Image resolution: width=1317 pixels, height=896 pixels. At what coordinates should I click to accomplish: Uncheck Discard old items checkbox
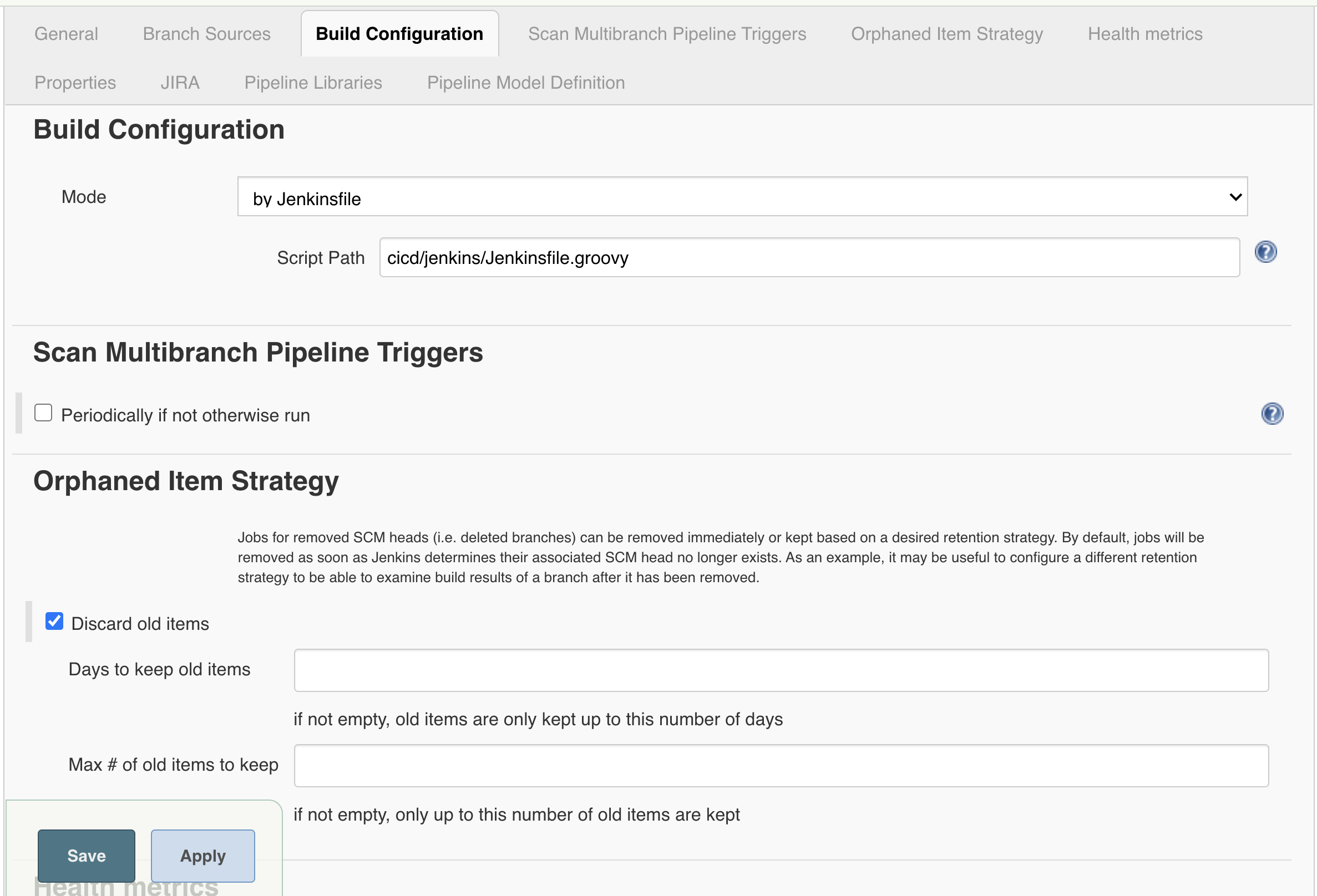pyautogui.click(x=54, y=622)
